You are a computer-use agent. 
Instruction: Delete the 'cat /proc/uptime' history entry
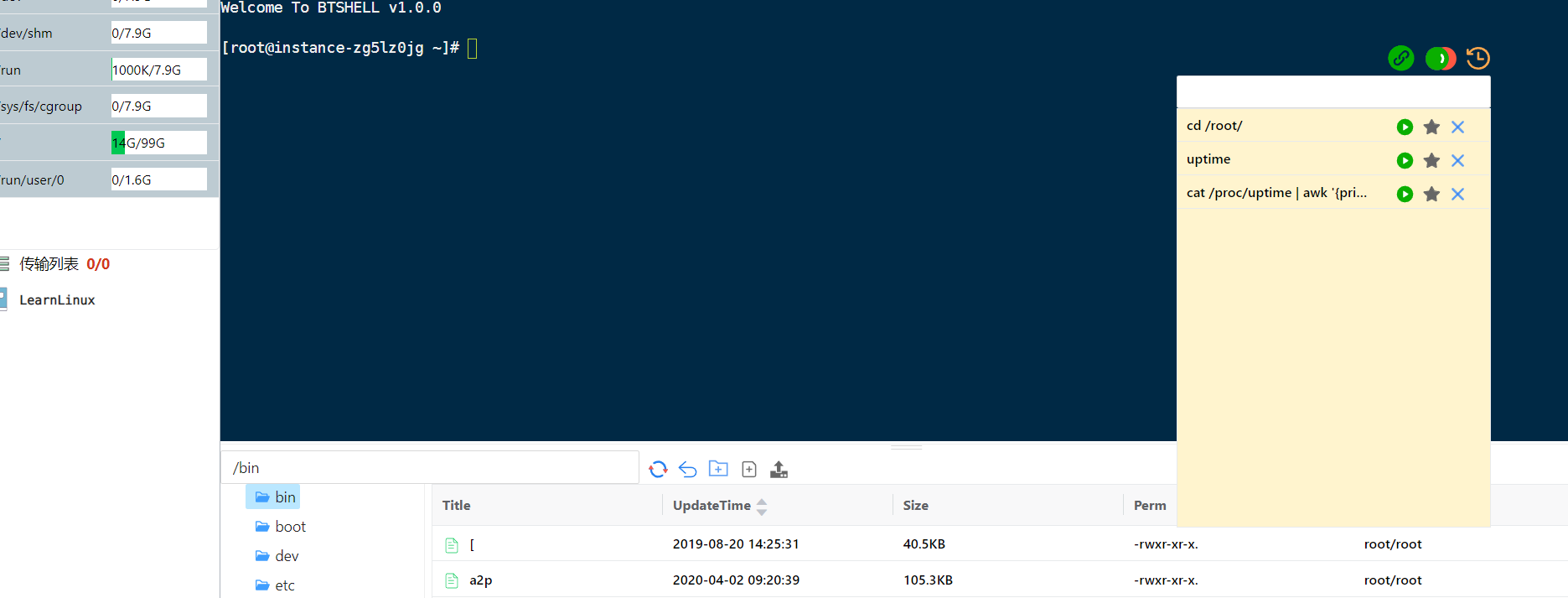1457,194
